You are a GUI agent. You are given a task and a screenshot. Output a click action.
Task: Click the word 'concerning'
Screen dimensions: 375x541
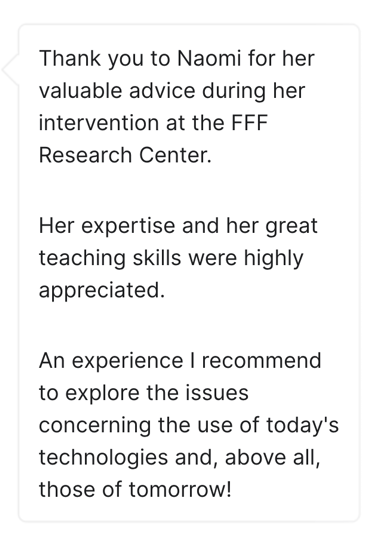click(x=95, y=426)
